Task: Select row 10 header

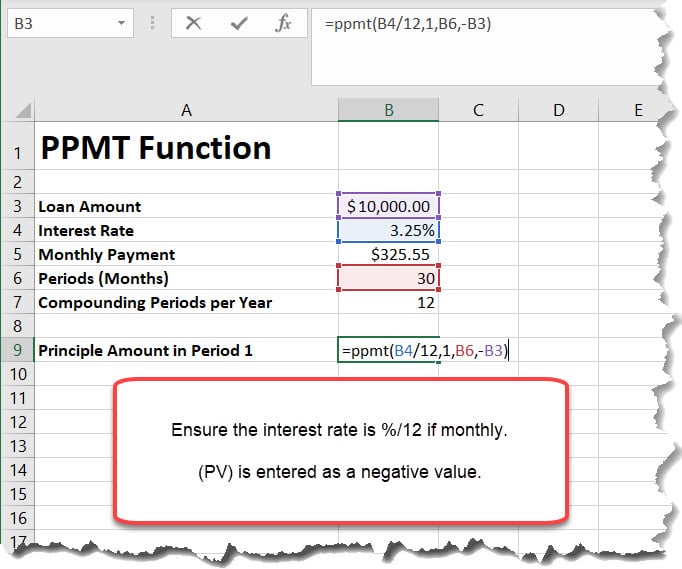Action: click(18, 374)
